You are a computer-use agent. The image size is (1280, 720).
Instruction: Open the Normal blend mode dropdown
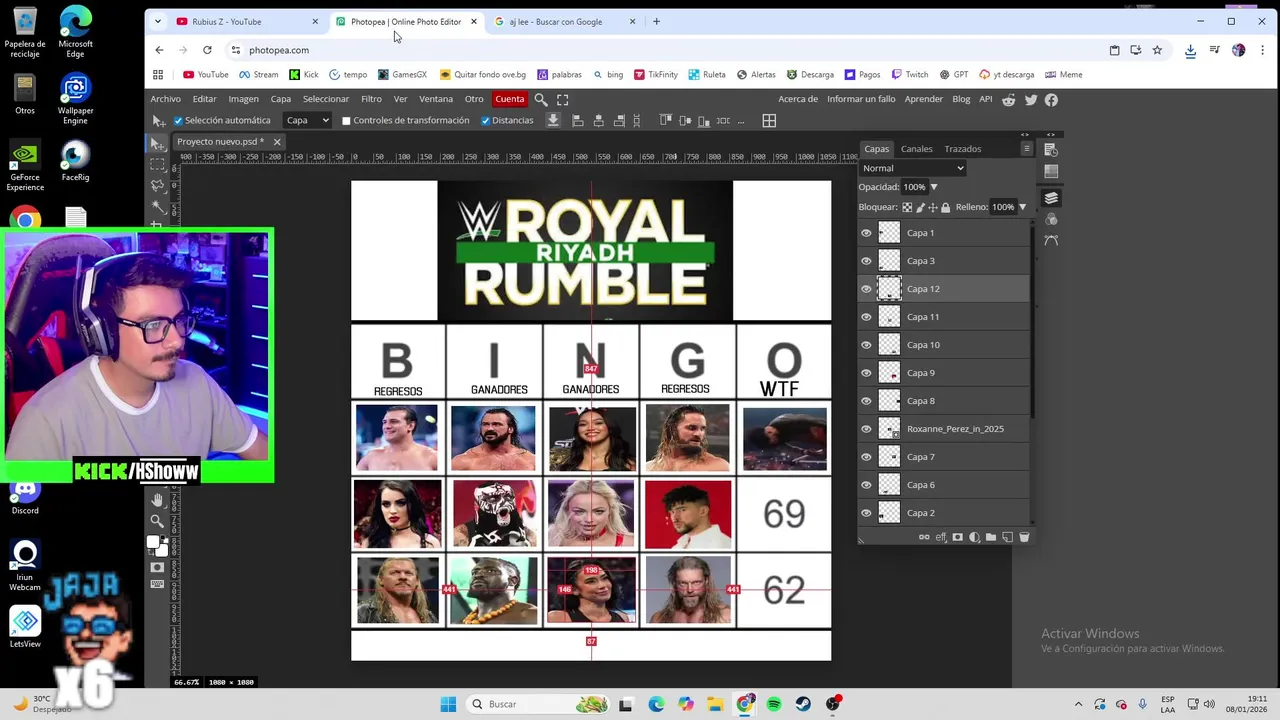pos(913,168)
